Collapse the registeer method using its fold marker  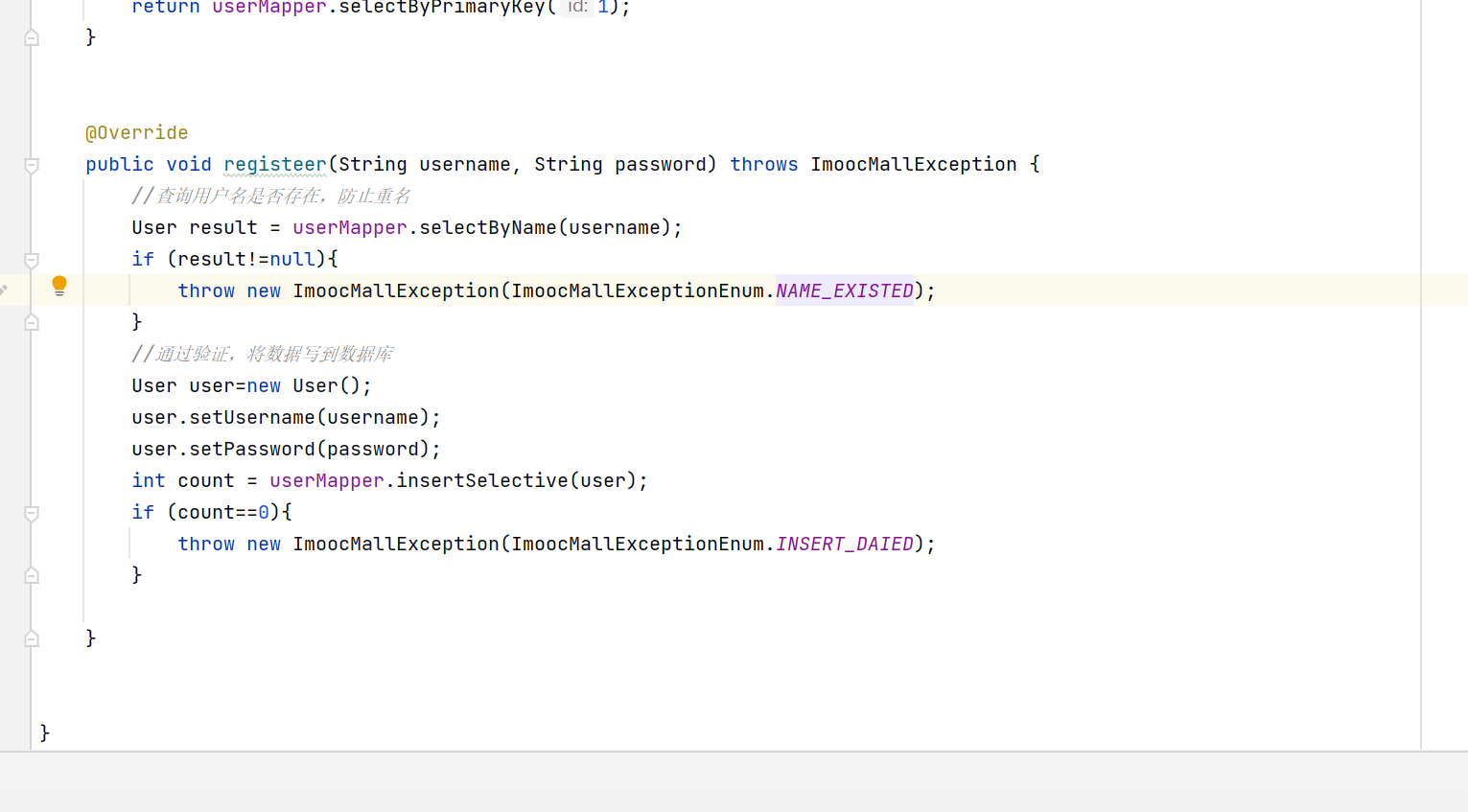pos(32,165)
